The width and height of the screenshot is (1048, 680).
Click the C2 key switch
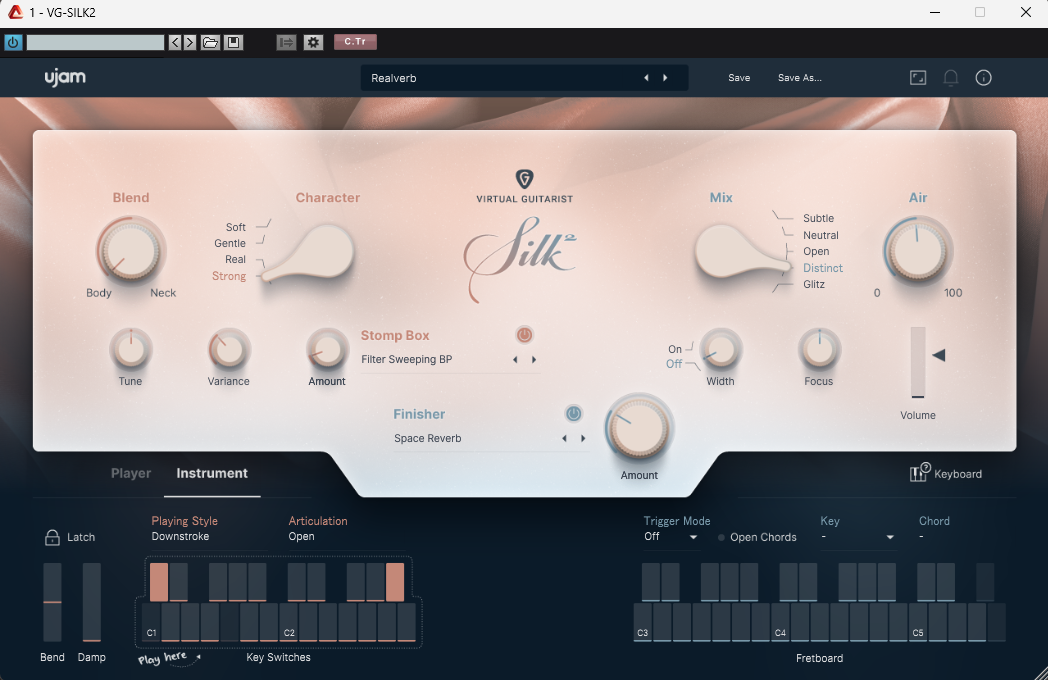coord(289,622)
